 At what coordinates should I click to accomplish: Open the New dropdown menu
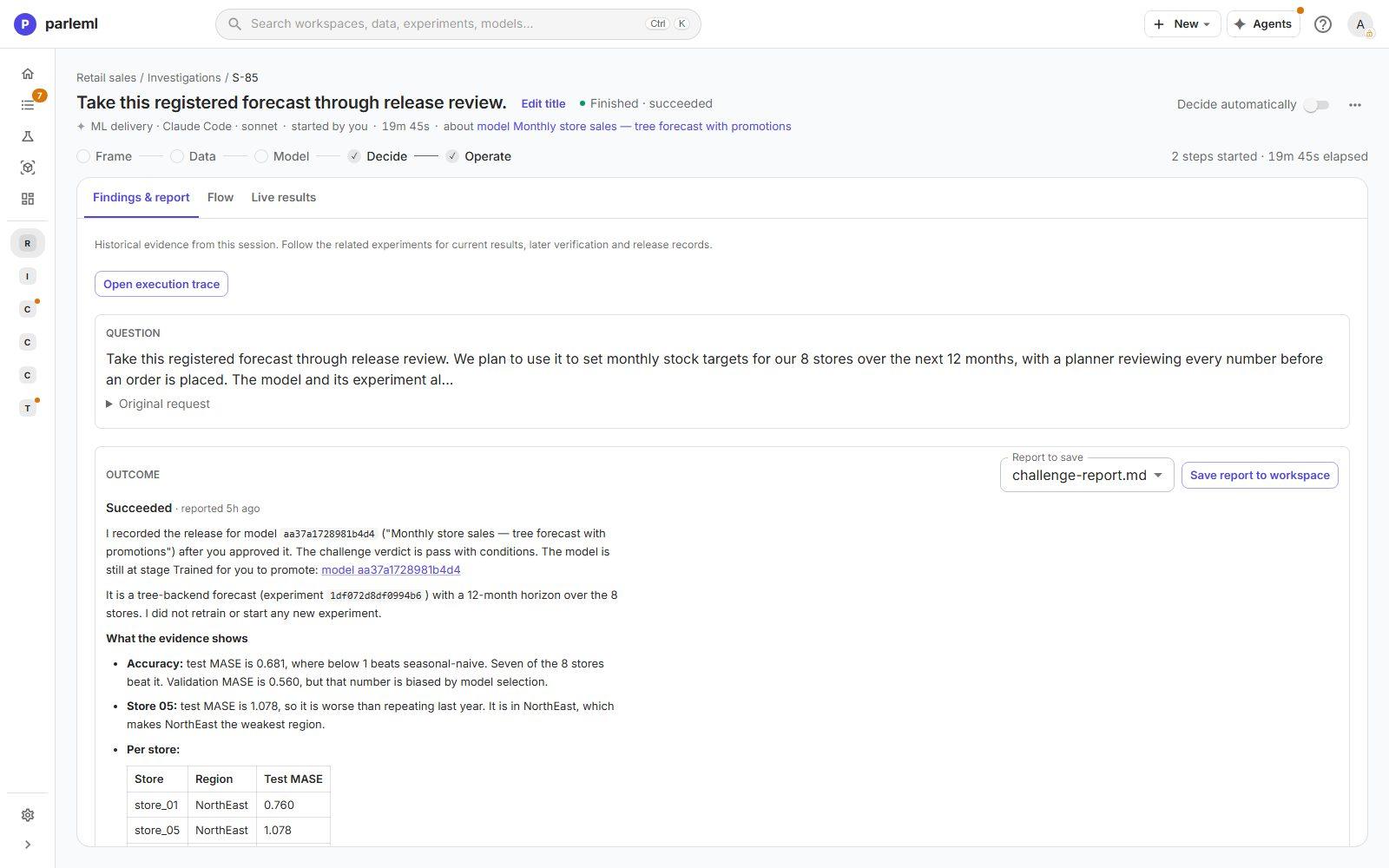click(x=1182, y=24)
